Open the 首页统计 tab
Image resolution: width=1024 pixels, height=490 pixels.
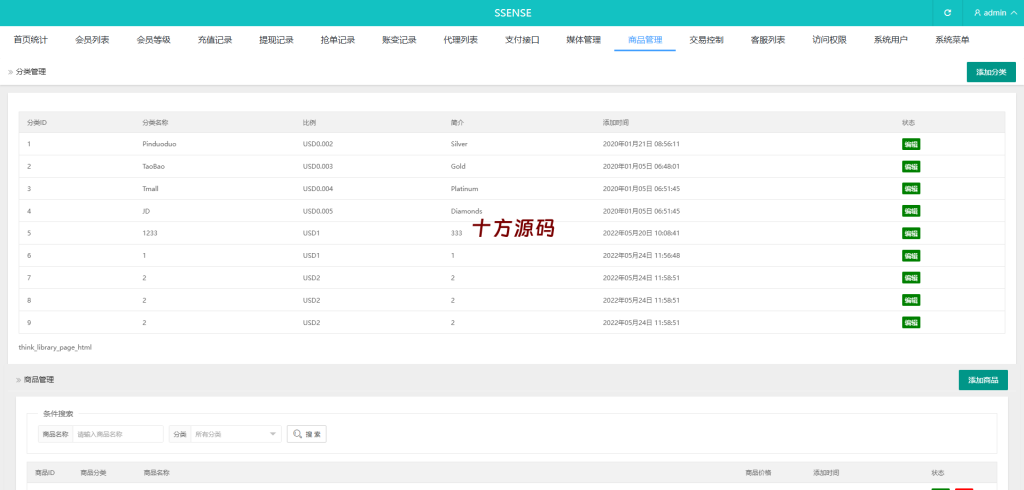click(31, 40)
